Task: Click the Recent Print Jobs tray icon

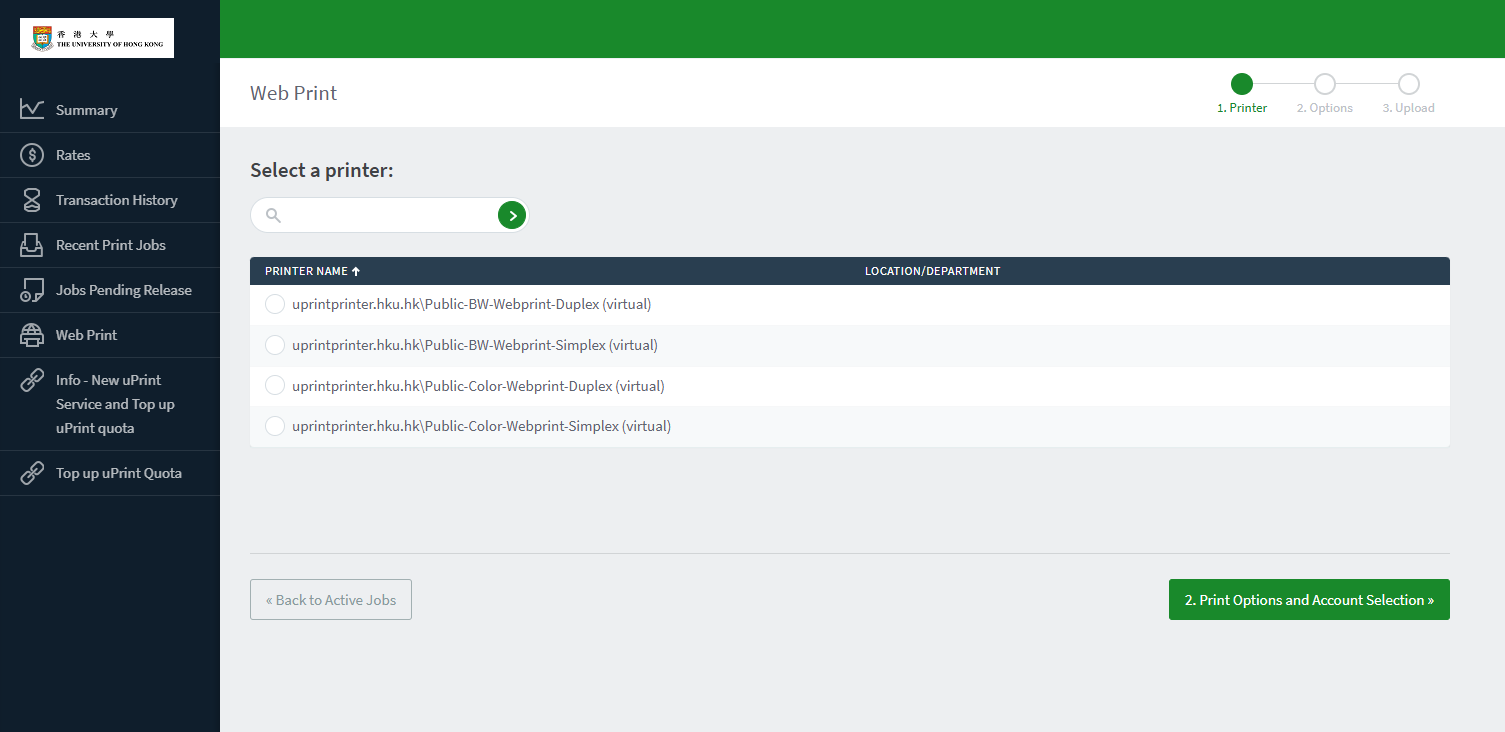Action: [32, 245]
